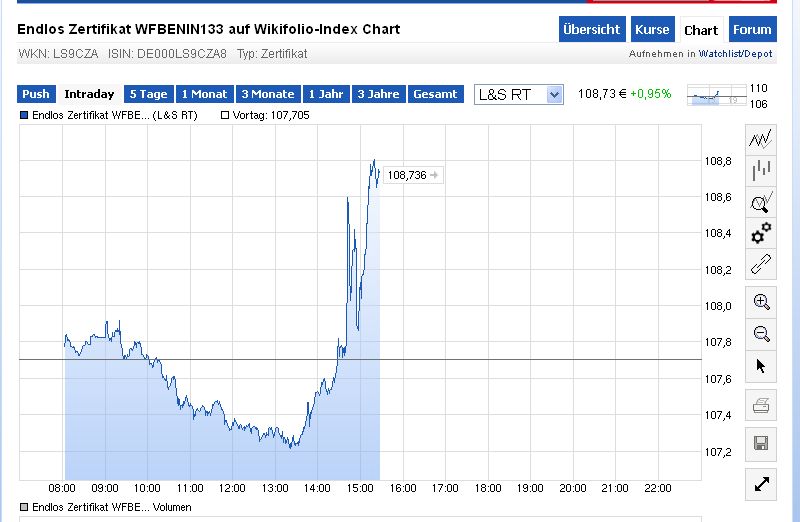The image size is (800, 522).
Task: Click the 108,73 € price value
Action: tap(602, 94)
